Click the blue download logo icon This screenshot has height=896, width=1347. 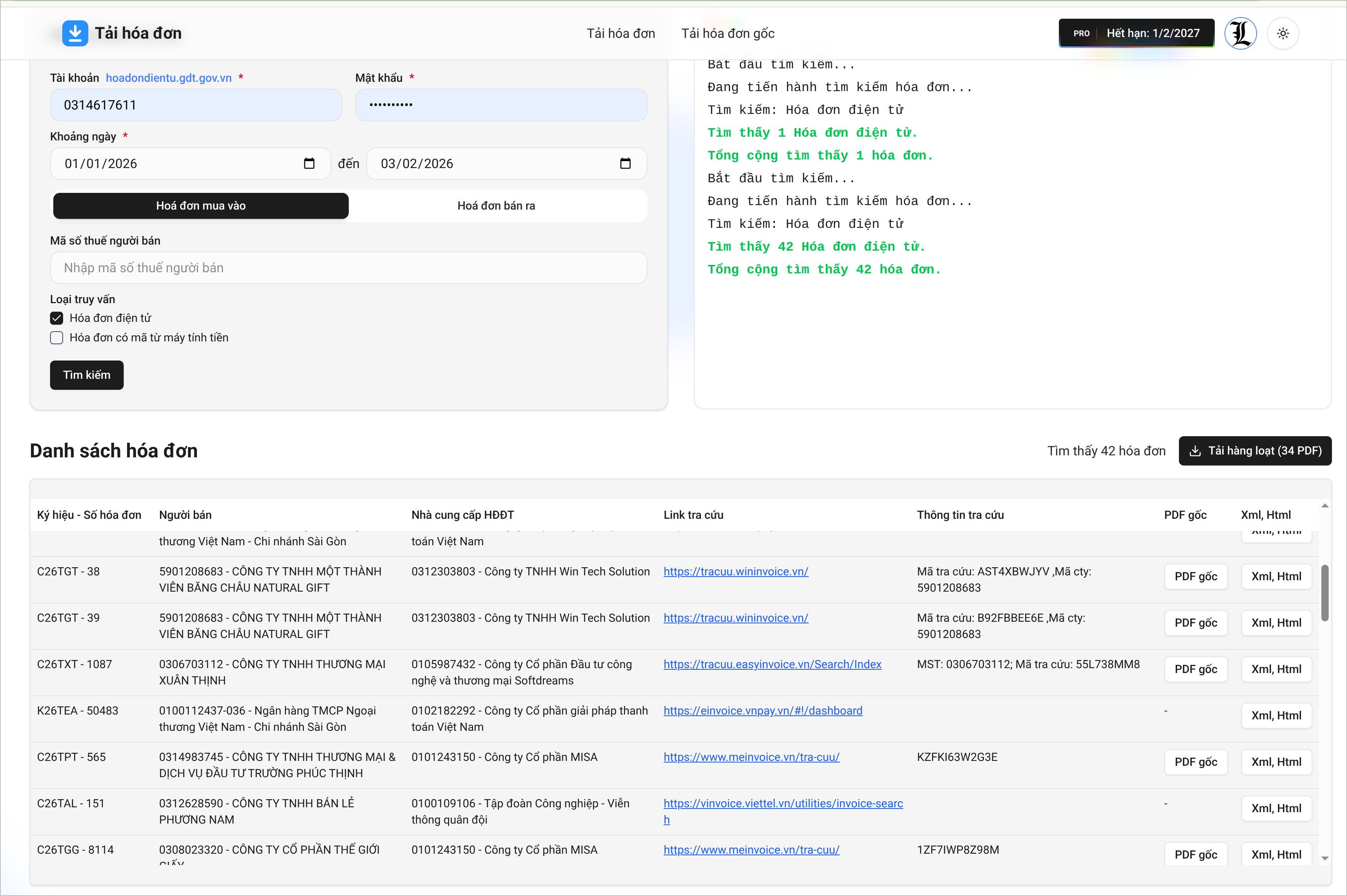[75, 33]
